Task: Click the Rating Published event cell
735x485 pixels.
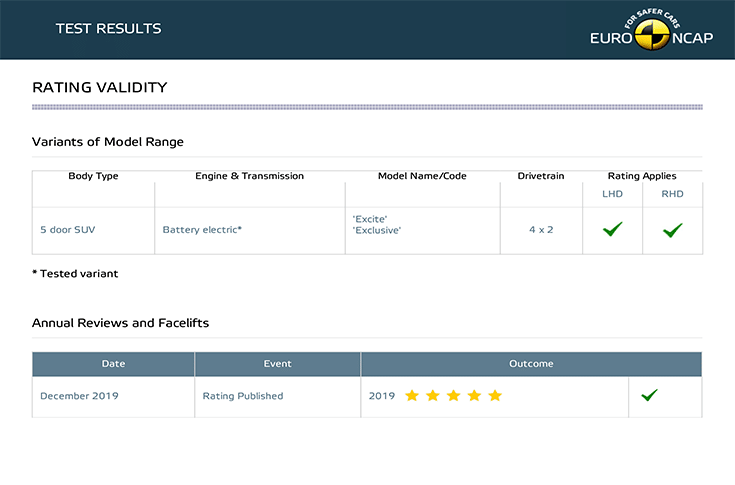Action: (x=243, y=396)
